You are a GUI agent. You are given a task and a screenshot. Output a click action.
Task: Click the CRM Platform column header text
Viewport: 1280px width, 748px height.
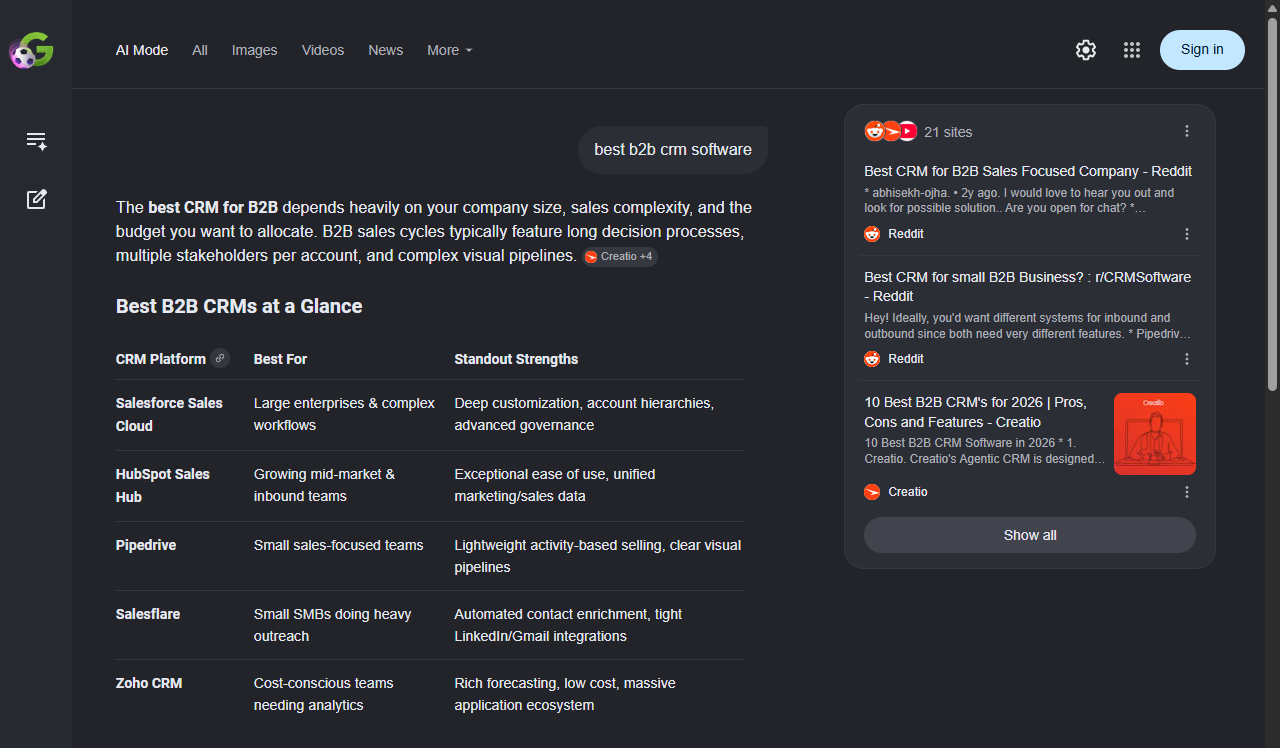(x=161, y=359)
